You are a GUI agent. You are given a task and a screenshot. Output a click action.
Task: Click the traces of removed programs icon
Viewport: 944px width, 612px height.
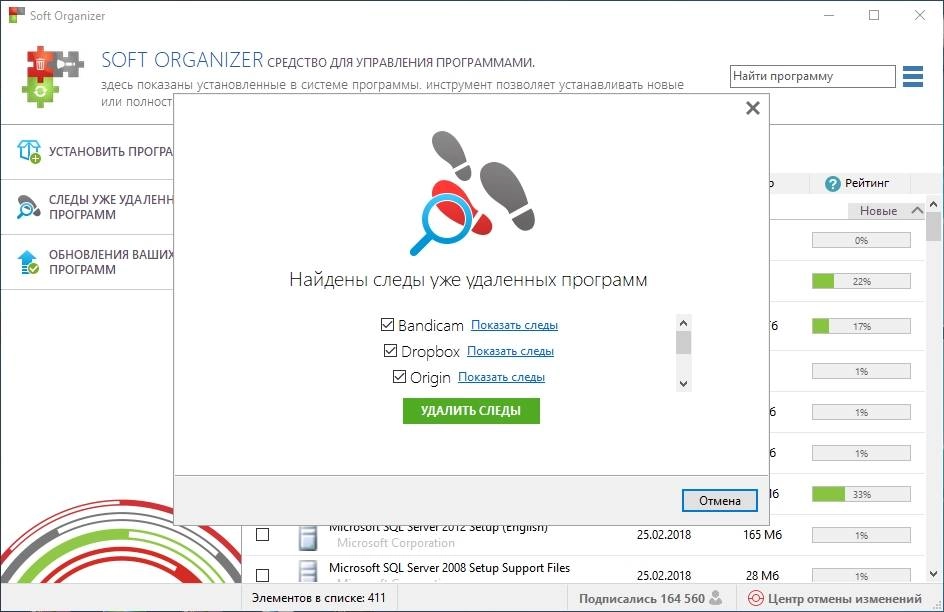(28, 207)
